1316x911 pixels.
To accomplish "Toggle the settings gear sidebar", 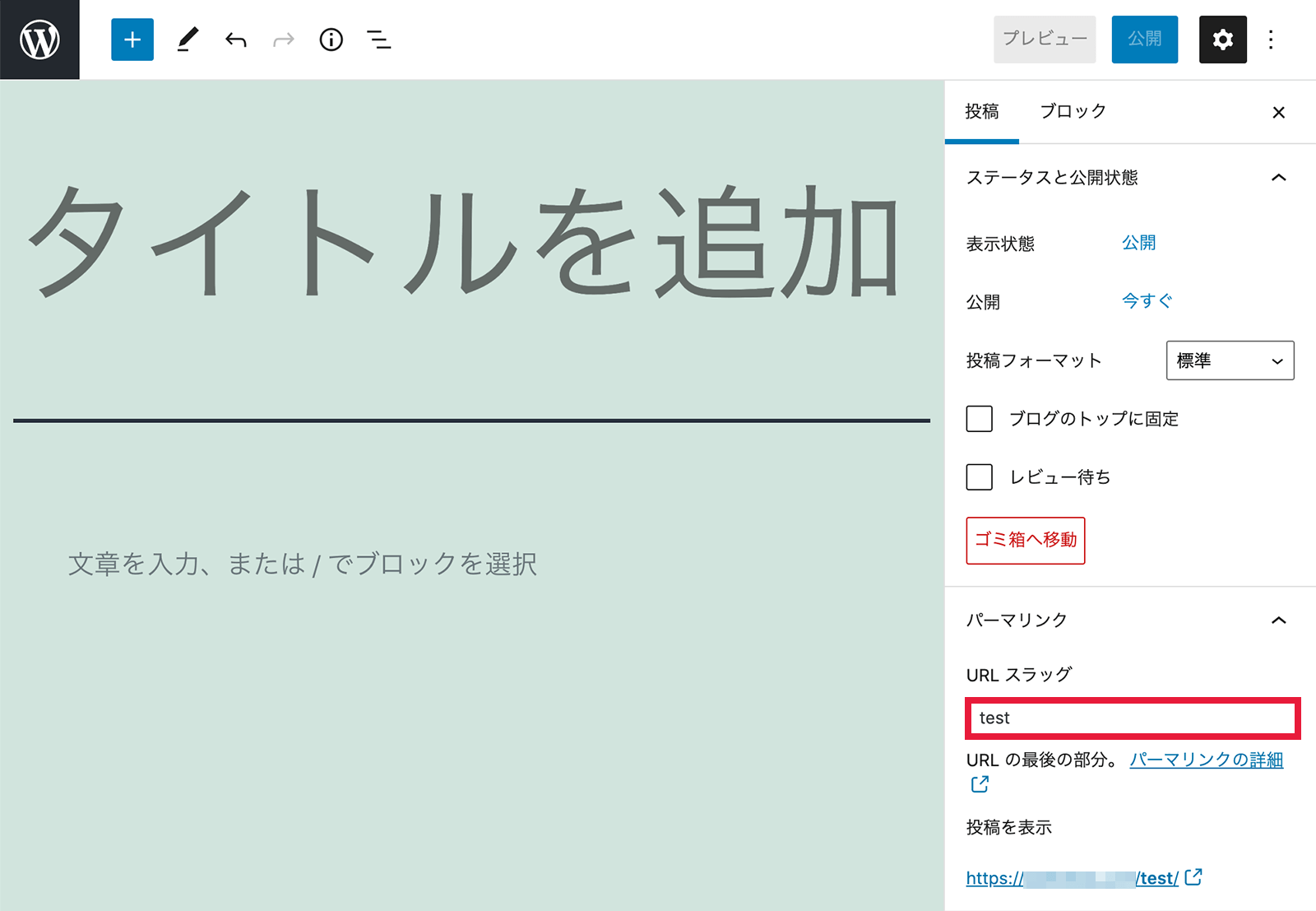I will (x=1222, y=40).
